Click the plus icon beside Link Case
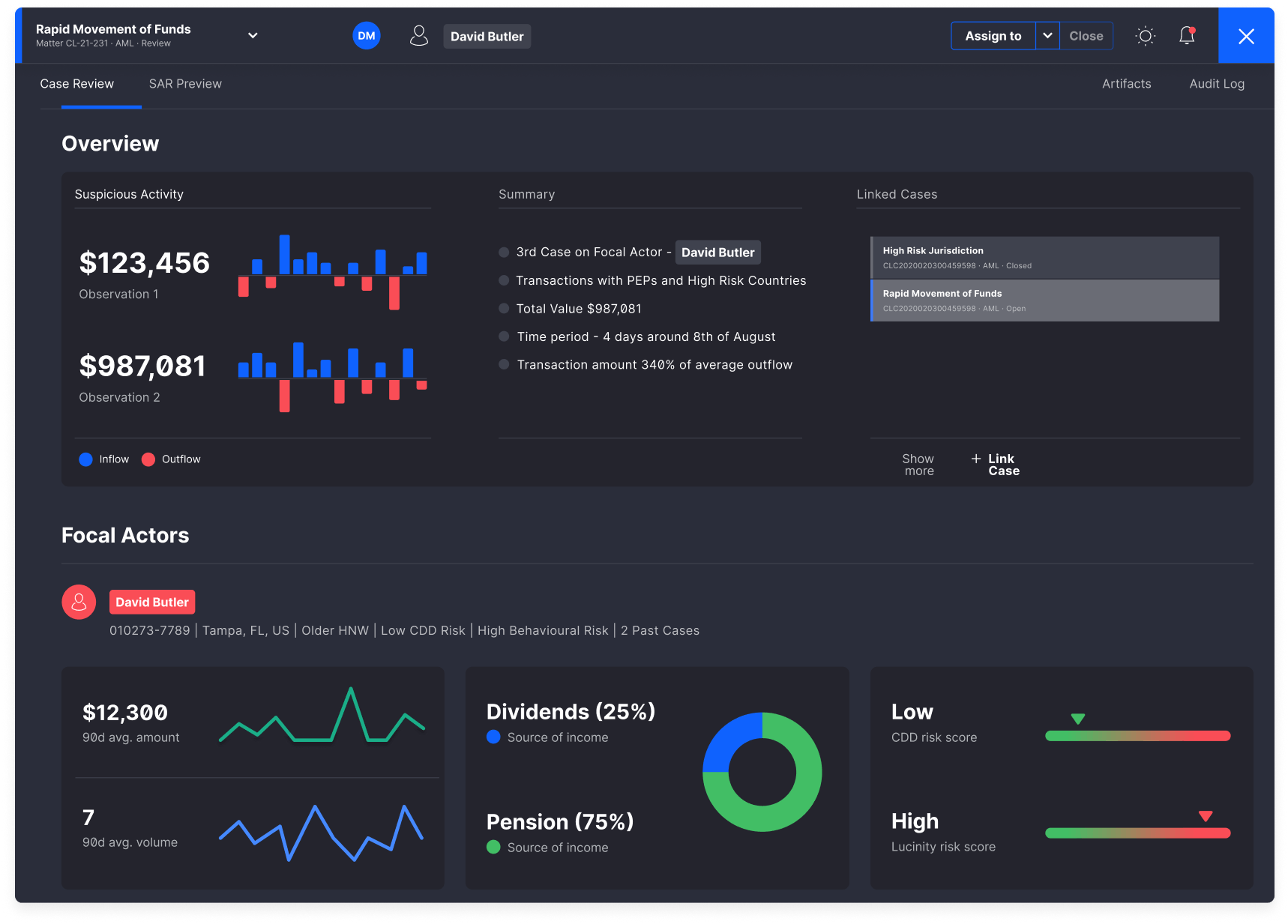This screenshot has width=1288, height=924. [x=975, y=459]
